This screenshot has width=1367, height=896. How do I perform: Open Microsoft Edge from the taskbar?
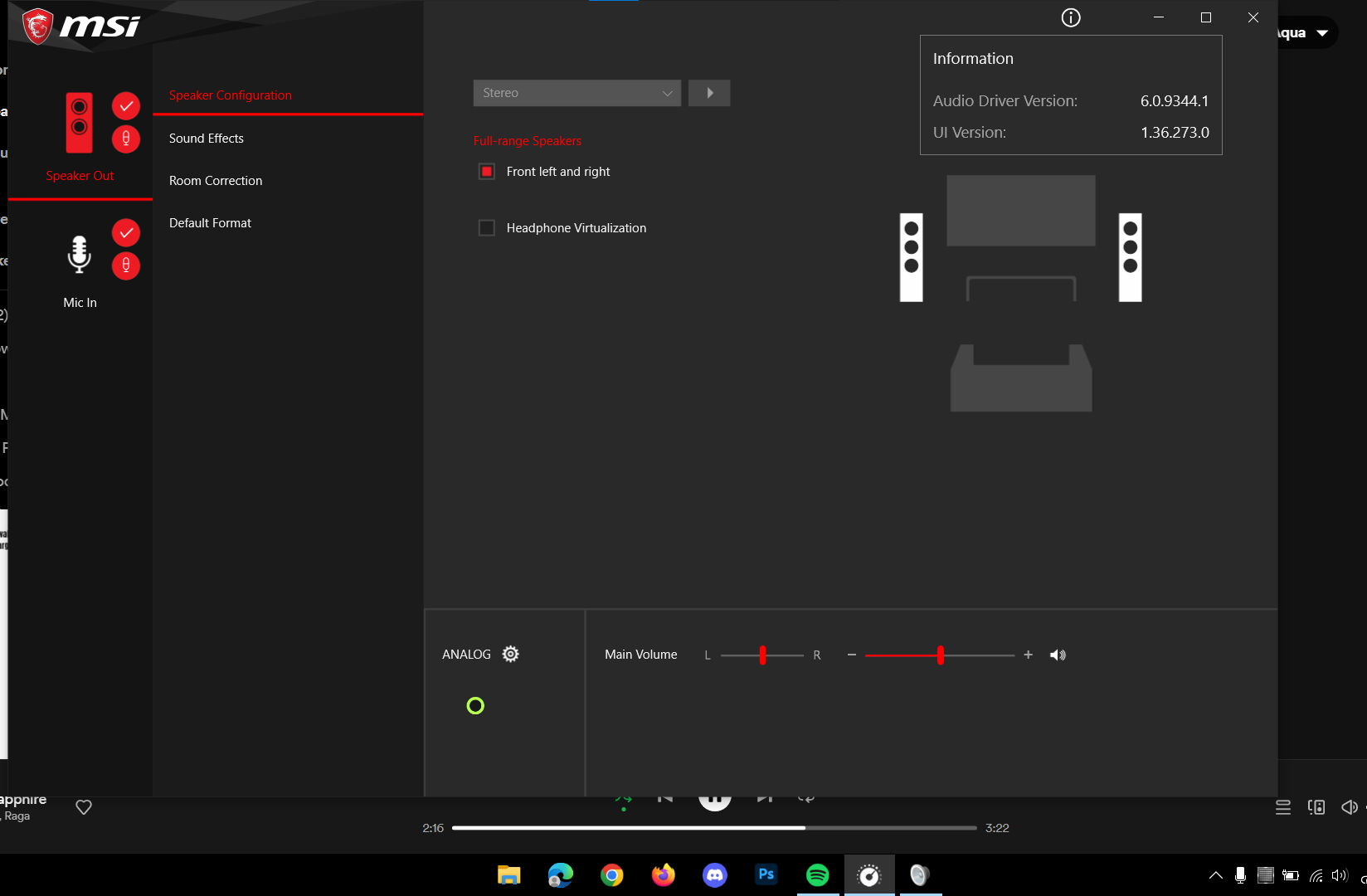pos(561,875)
